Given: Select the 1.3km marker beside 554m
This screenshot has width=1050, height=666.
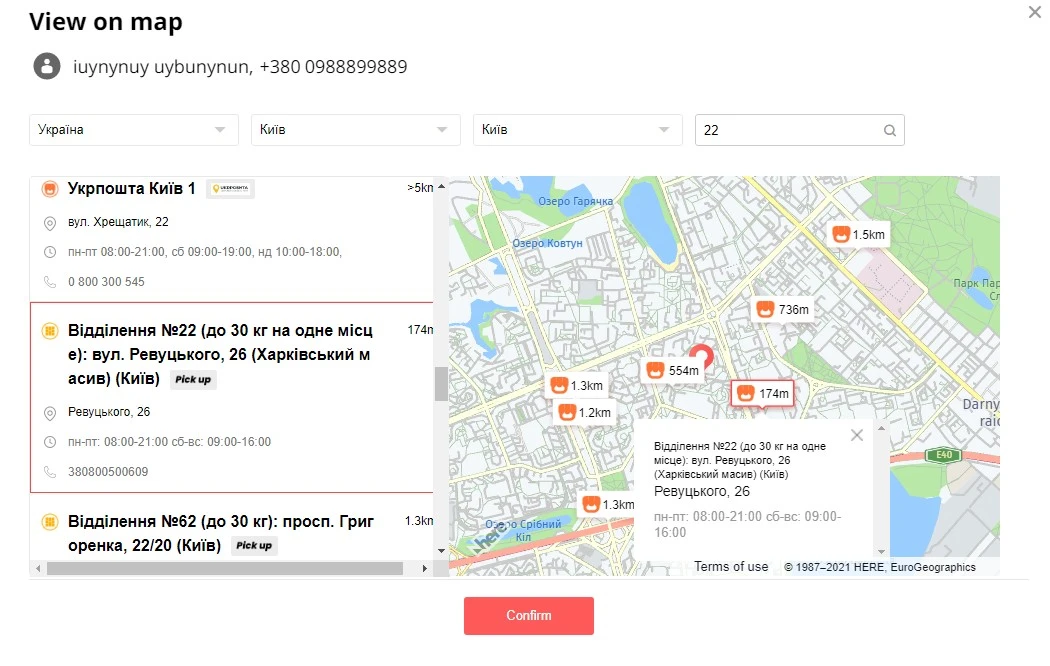Looking at the screenshot, I should (x=577, y=386).
